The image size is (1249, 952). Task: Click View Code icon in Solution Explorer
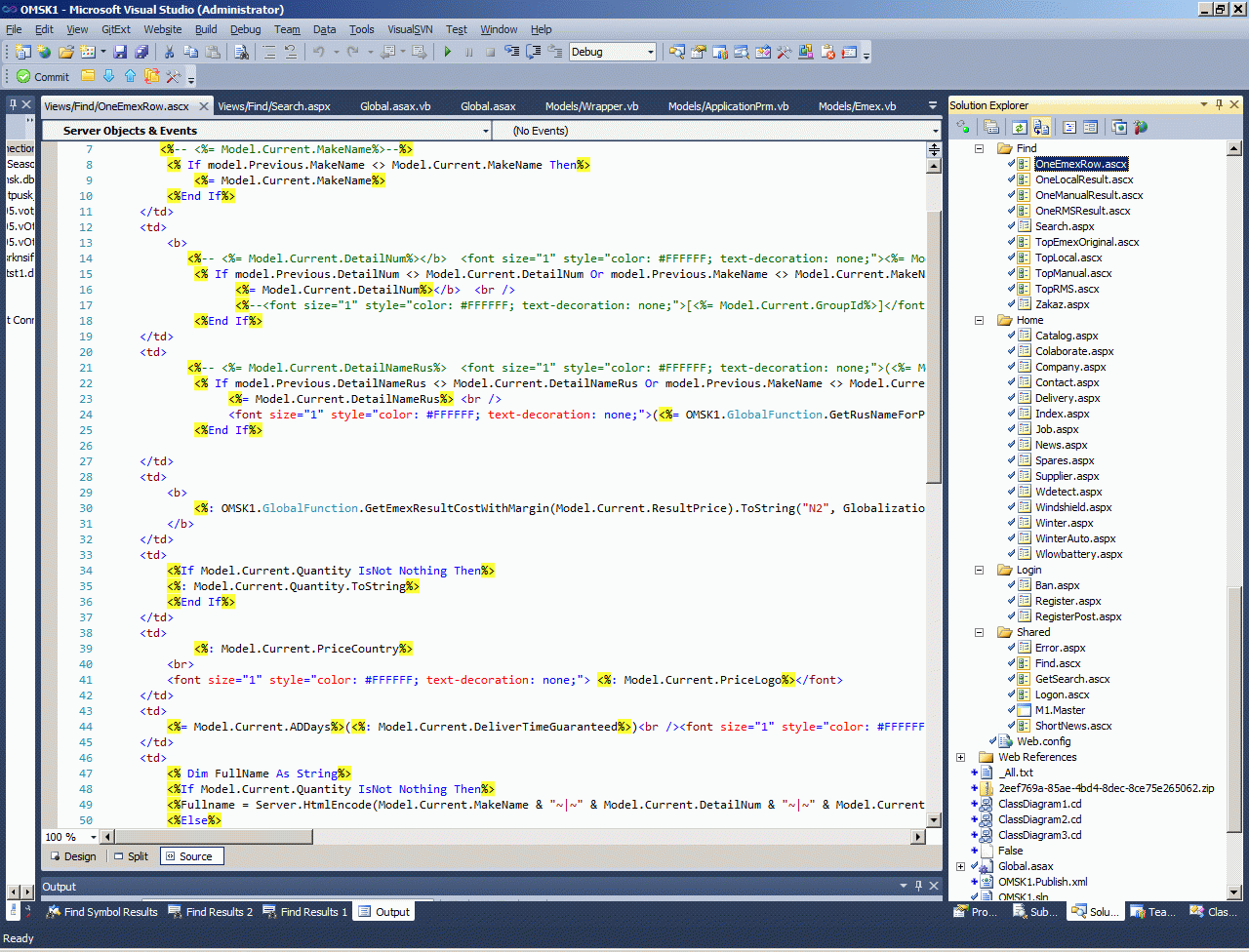pyautogui.click(x=1069, y=127)
